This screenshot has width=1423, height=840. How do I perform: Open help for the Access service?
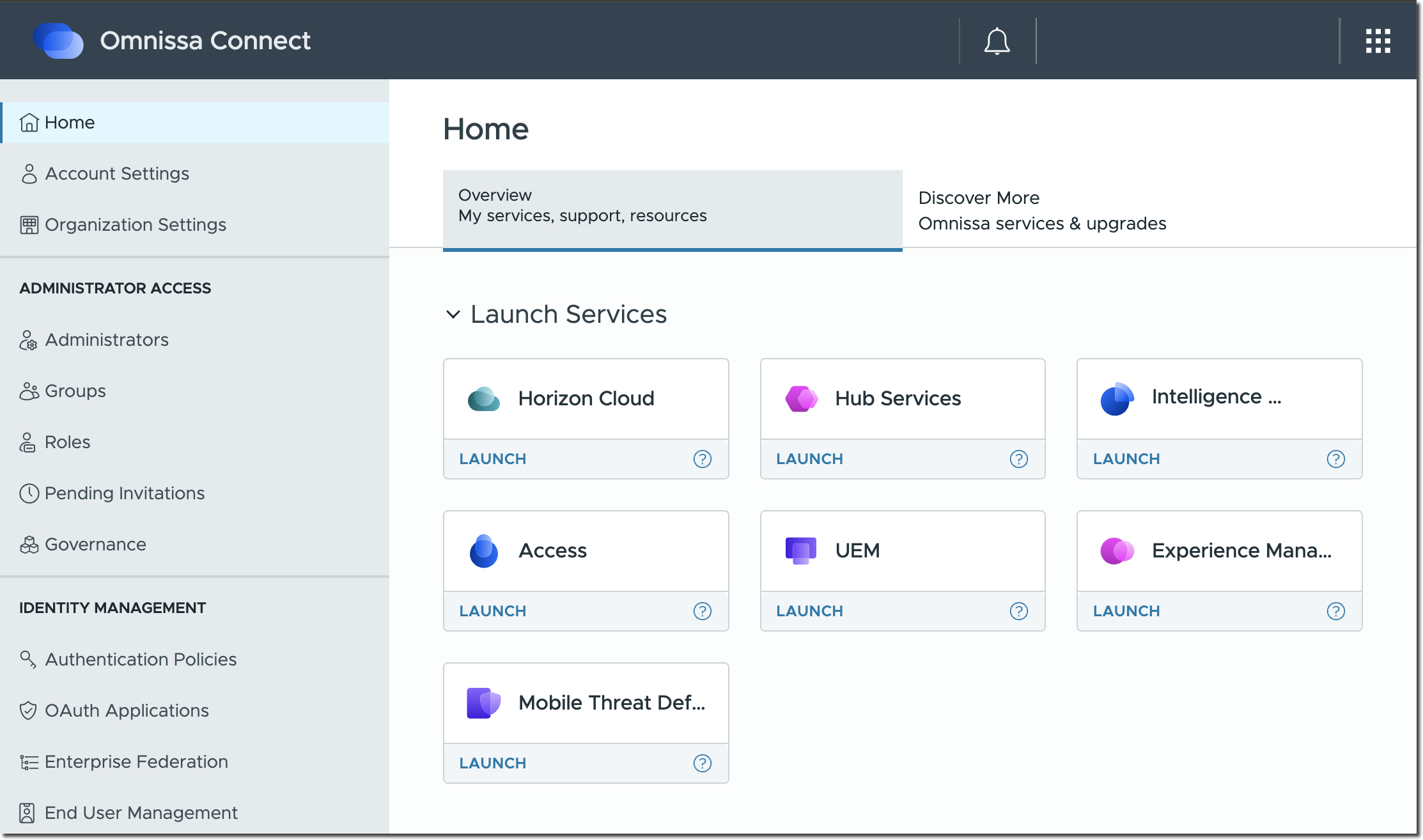[702, 611]
